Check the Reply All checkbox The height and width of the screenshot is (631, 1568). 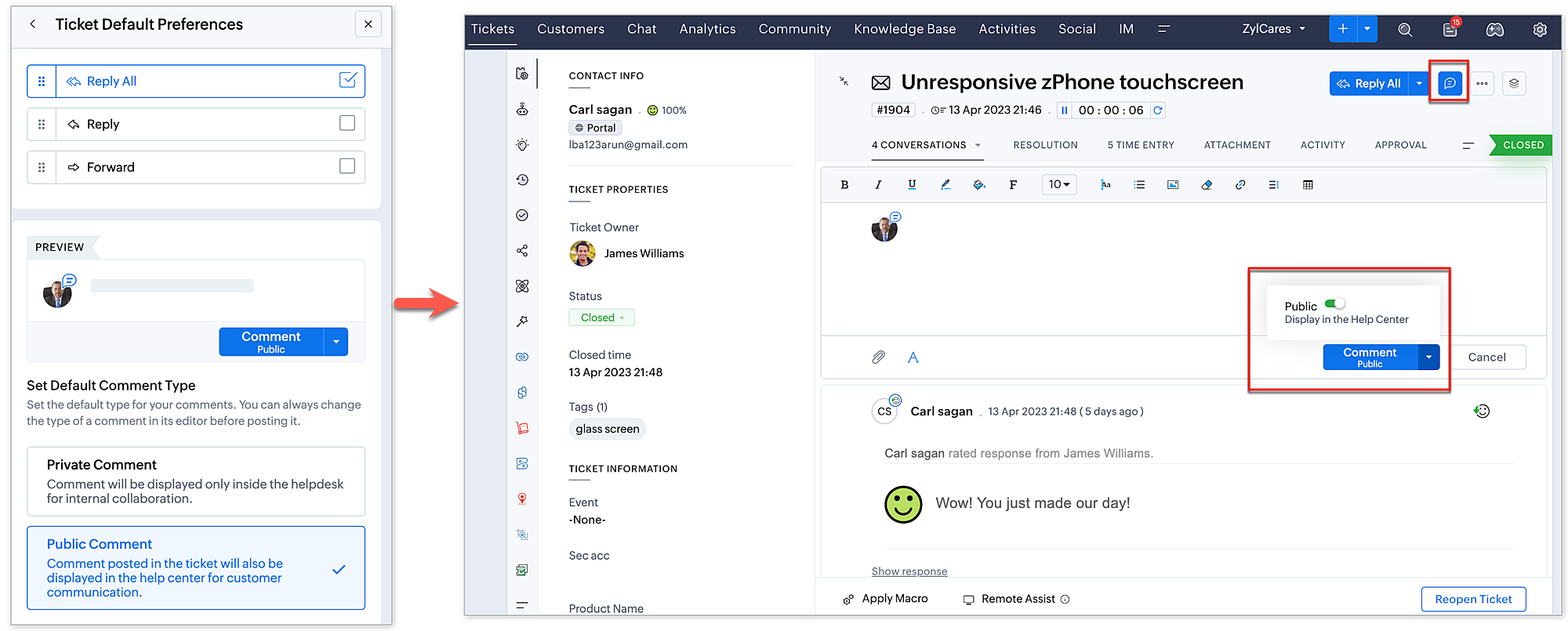click(348, 80)
